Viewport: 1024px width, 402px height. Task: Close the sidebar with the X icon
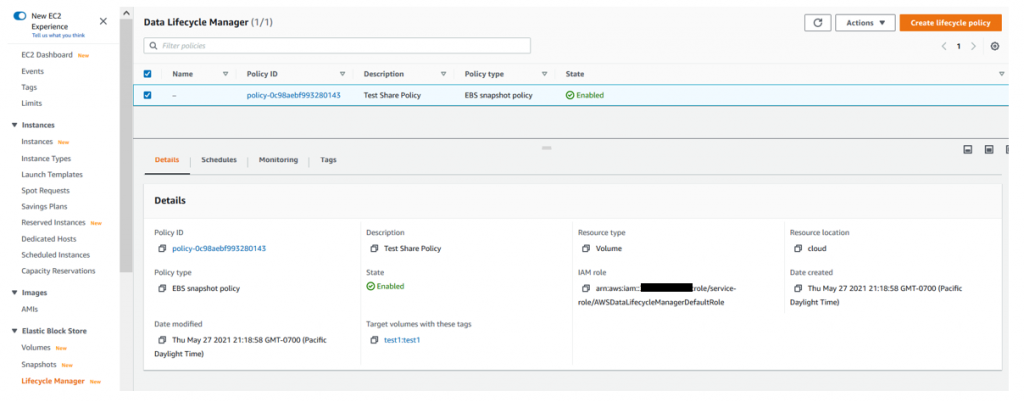coord(103,21)
